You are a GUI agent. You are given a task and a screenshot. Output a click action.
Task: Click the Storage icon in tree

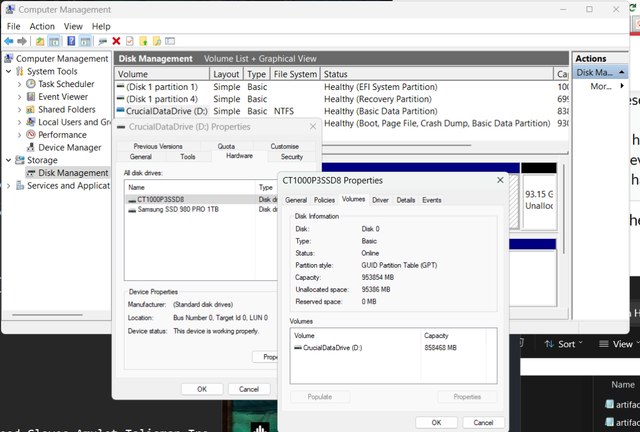20,160
